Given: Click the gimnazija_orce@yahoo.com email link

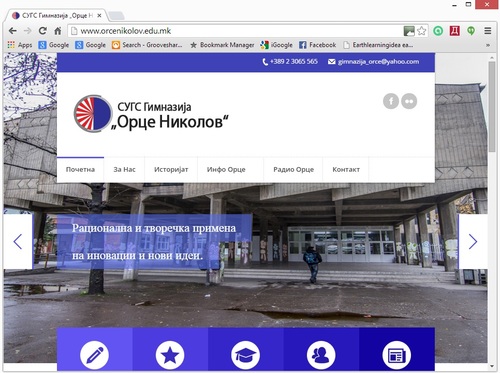Looking at the screenshot, I should click(378, 62).
